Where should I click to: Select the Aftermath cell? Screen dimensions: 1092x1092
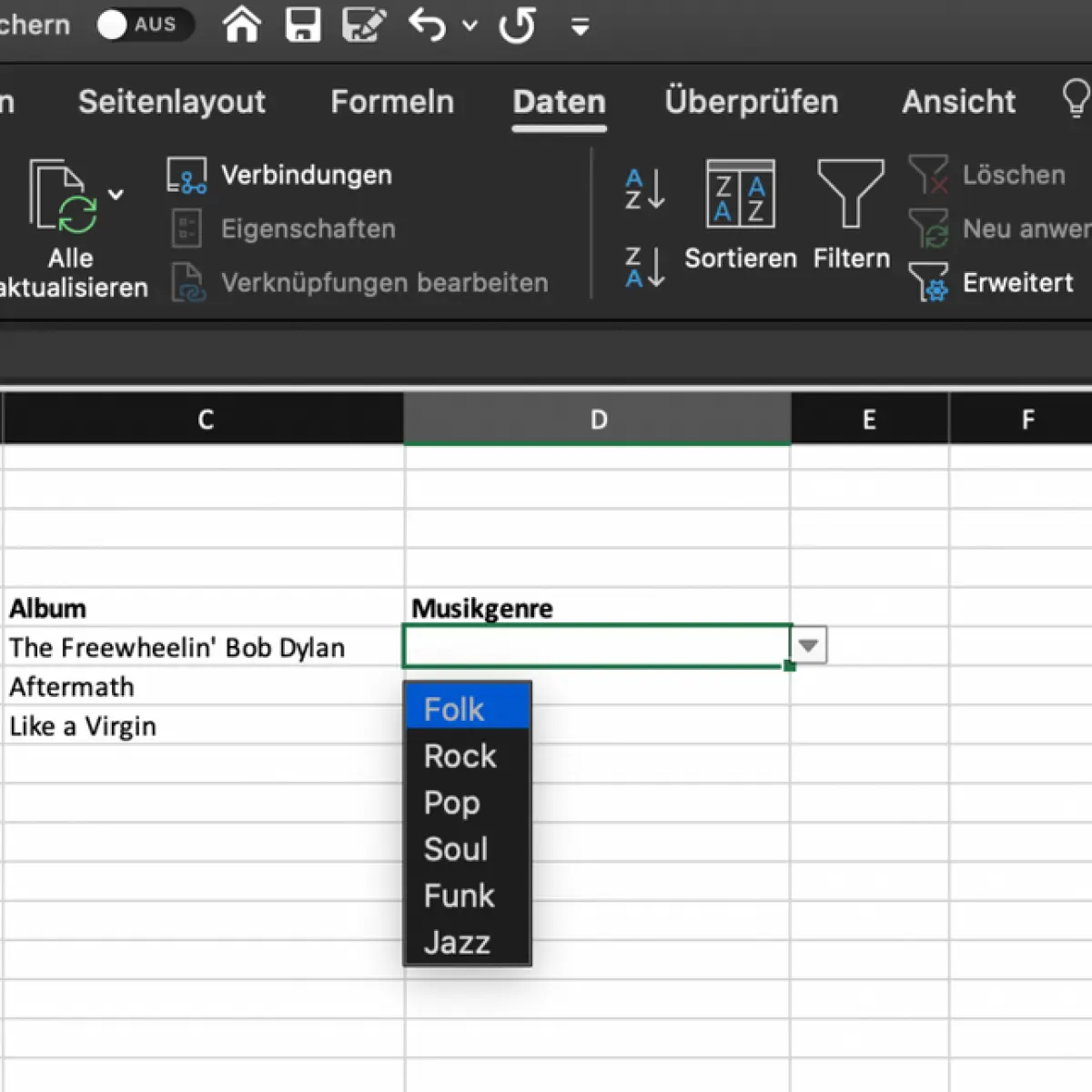pos(204,686)
